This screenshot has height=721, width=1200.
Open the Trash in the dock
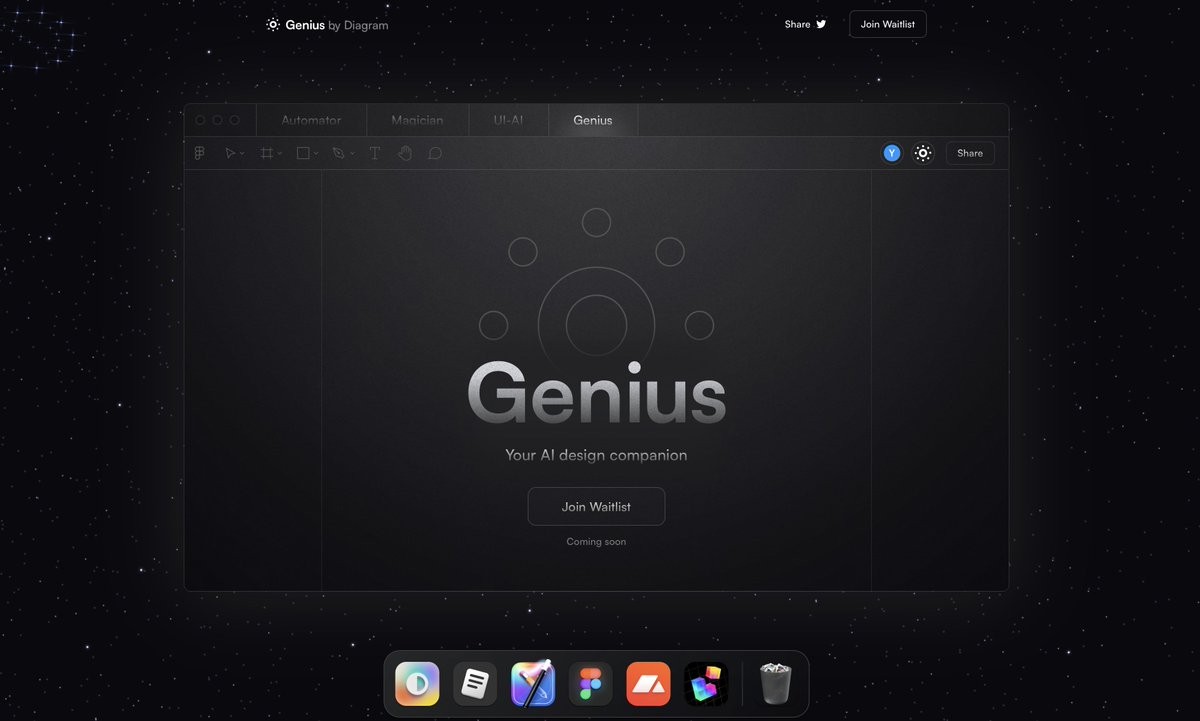(x=775, y=684)
